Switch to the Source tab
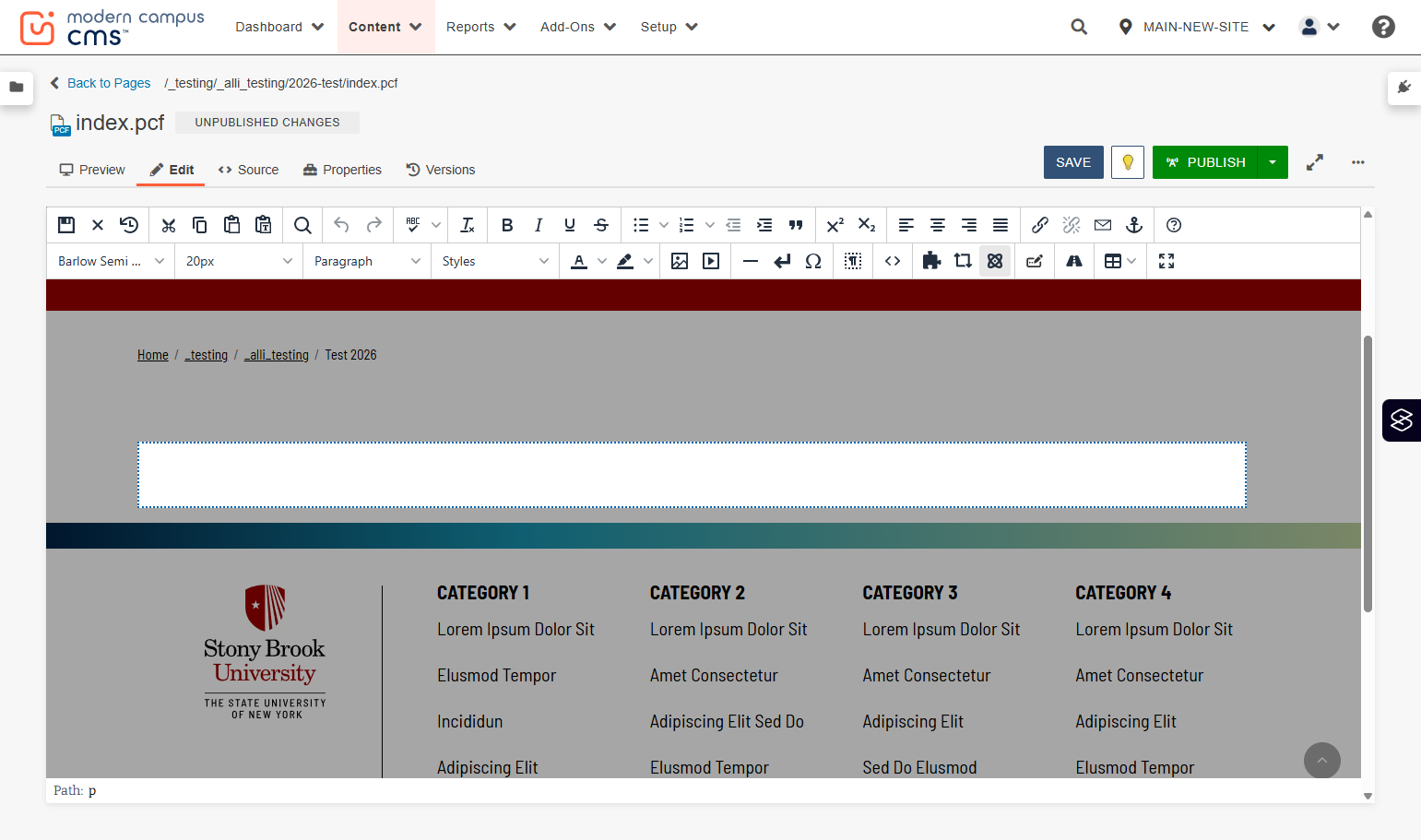 (x=248, y=170)
